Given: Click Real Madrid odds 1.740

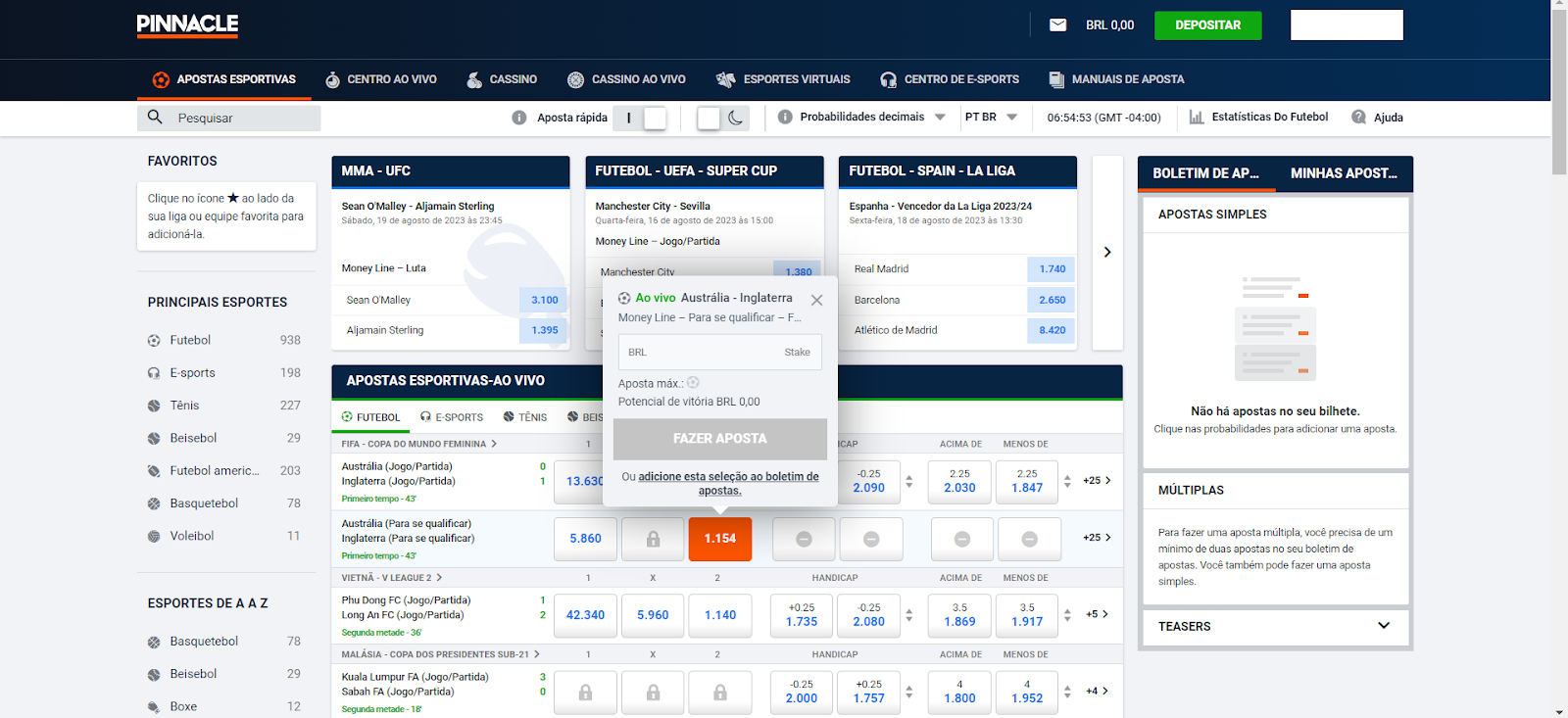Looking at the screenshot, I should pos(1052,269).
